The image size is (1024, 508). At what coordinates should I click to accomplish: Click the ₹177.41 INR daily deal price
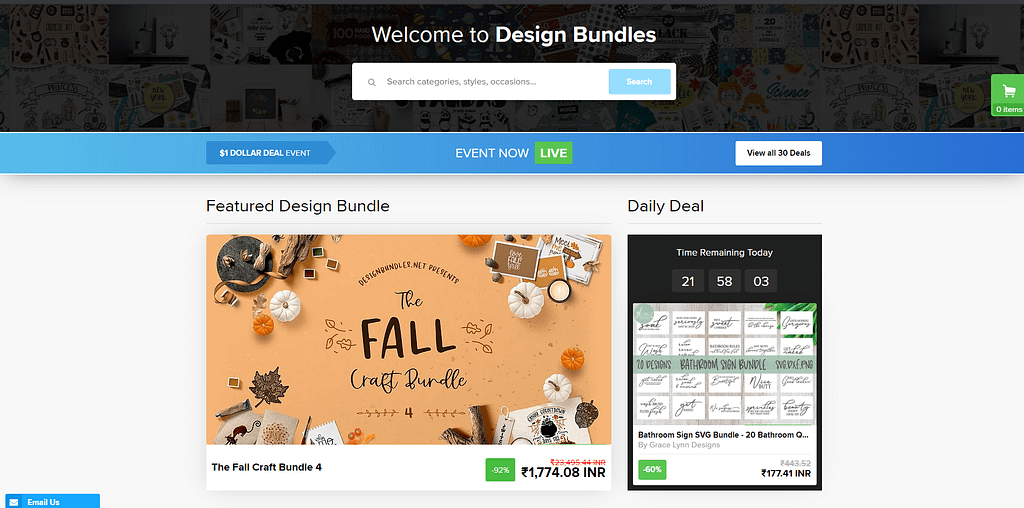[786, 473]
